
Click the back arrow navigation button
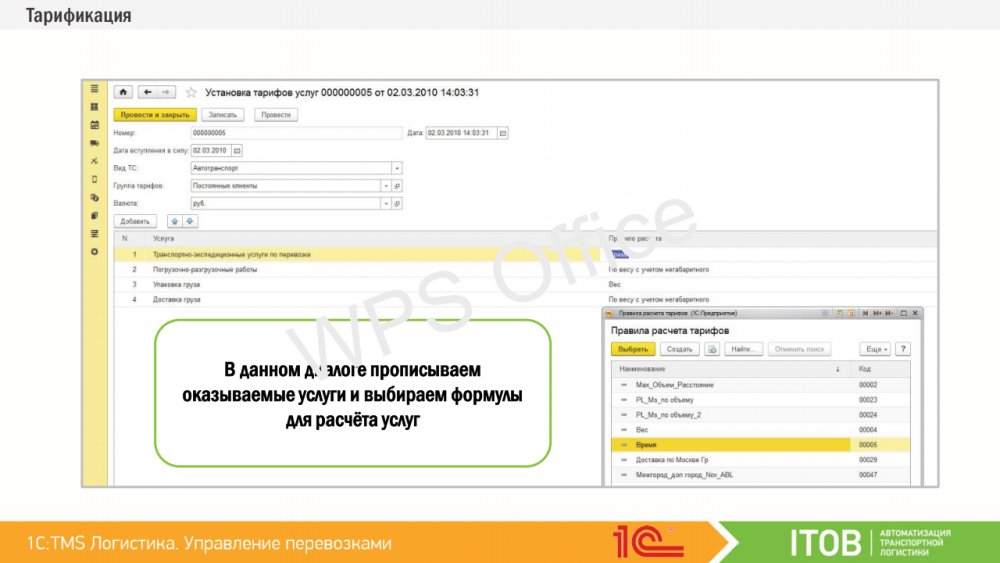pyautogui.click(x=148, y=92)
